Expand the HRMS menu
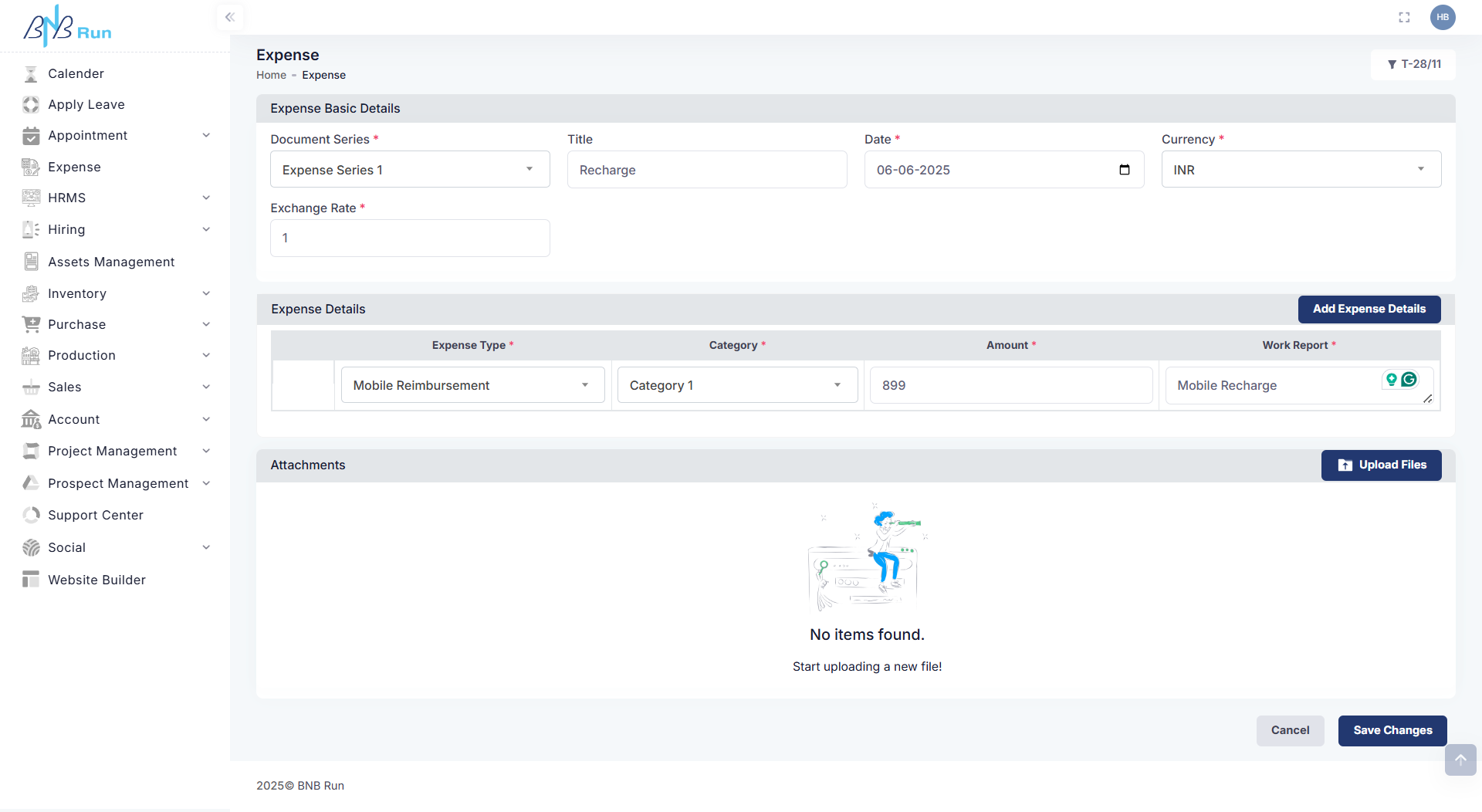The height and width of the screenshot is (812, 1482). [116, 198]
